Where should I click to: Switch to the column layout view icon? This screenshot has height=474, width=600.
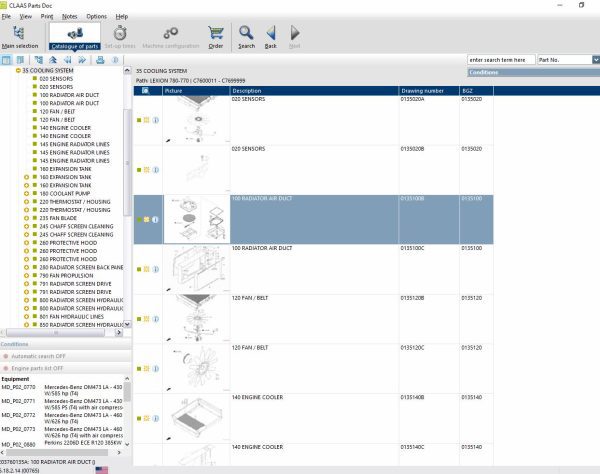[20, 60]
